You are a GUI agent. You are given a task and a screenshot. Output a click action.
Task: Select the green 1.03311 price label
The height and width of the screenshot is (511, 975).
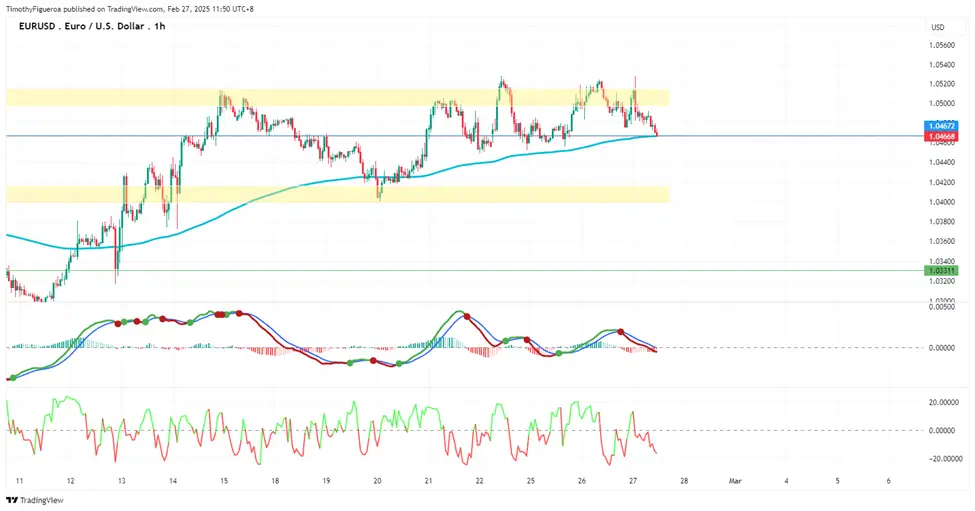pos(943,270)
